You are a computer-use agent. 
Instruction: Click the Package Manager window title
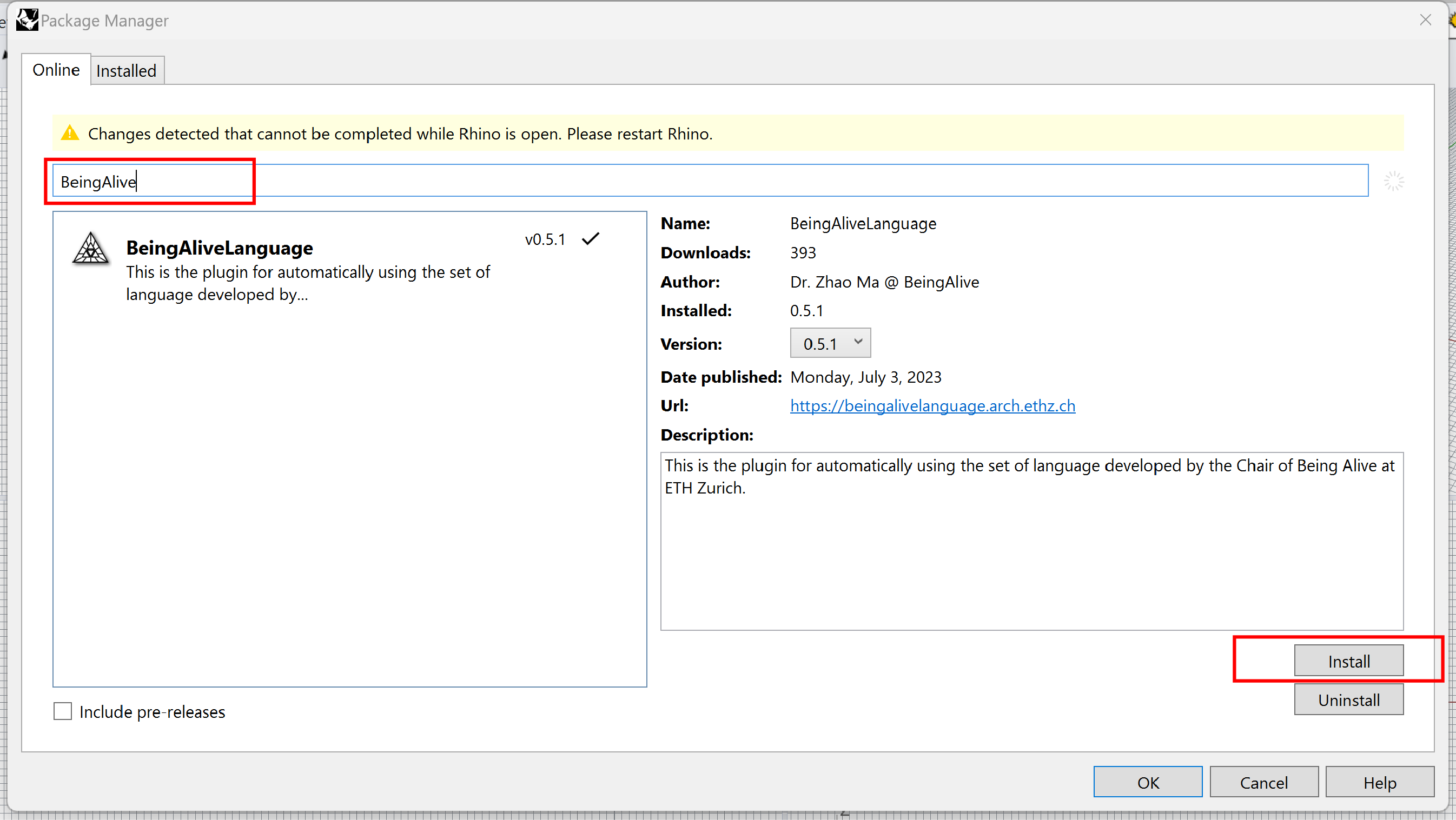tap(104, 21)
